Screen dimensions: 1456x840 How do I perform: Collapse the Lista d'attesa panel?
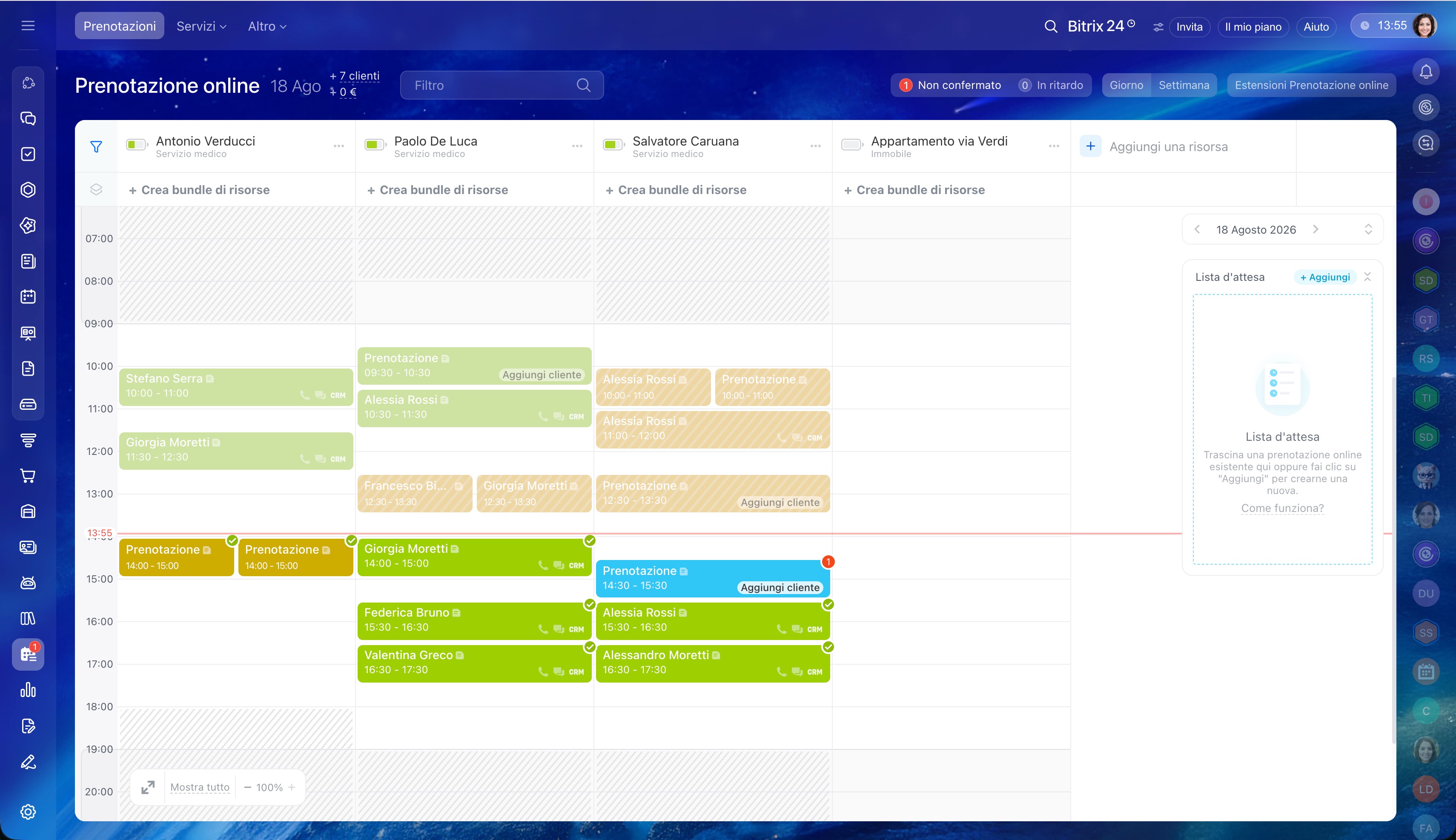coord(1367,277)
